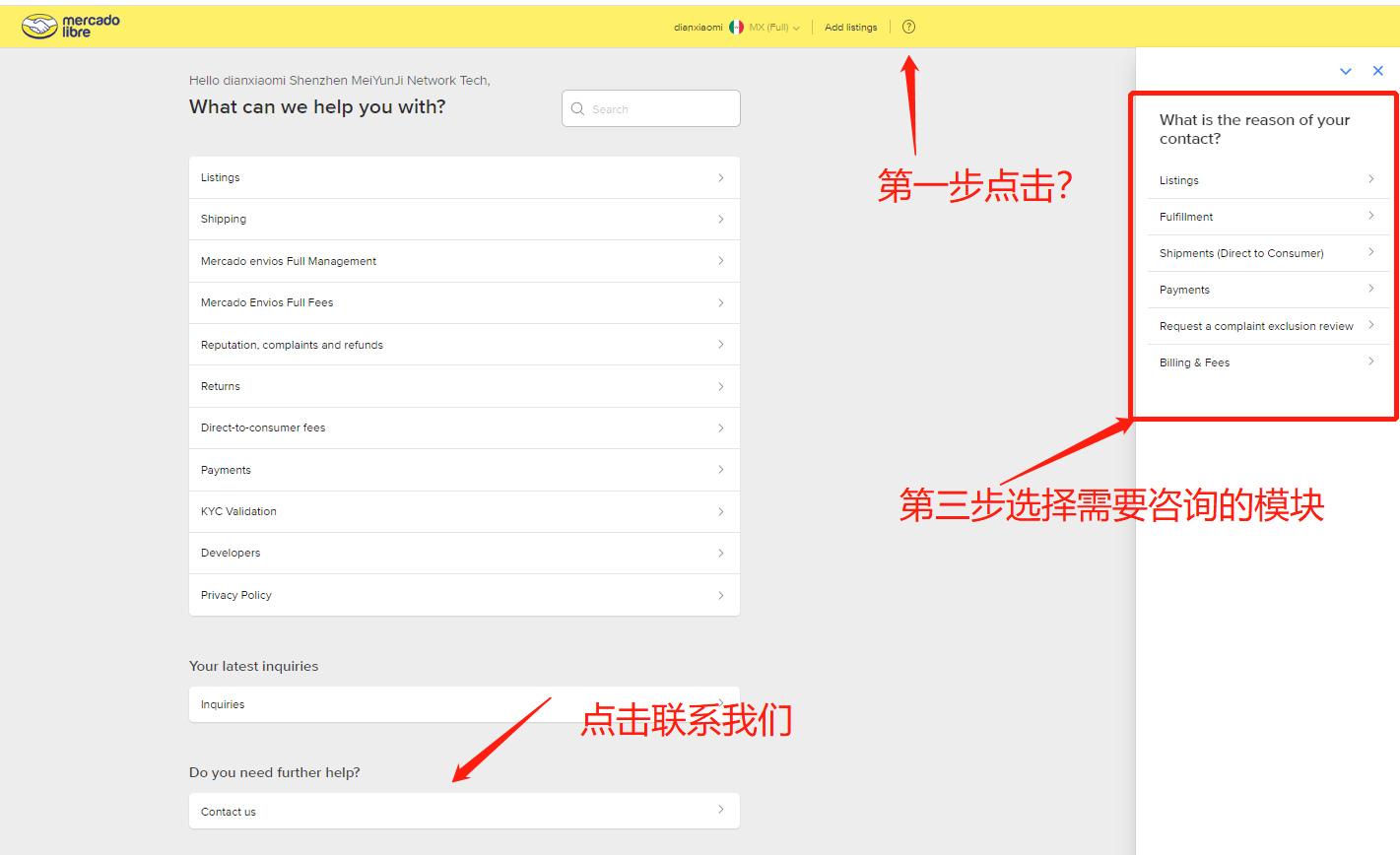The height and width of the screenshot is (855, 1400).
Task: Open the MX (Full) site dropdown
Action: pos(774,28)
